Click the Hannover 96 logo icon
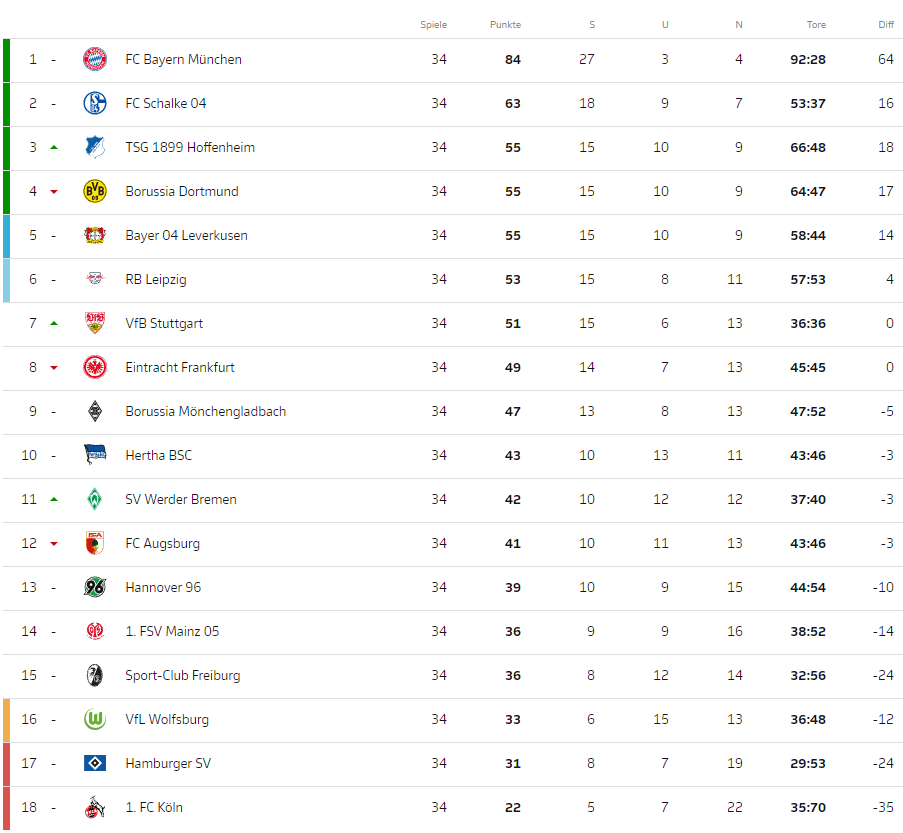The width and height of the screenshot is (903, 833). pos(95,587)
